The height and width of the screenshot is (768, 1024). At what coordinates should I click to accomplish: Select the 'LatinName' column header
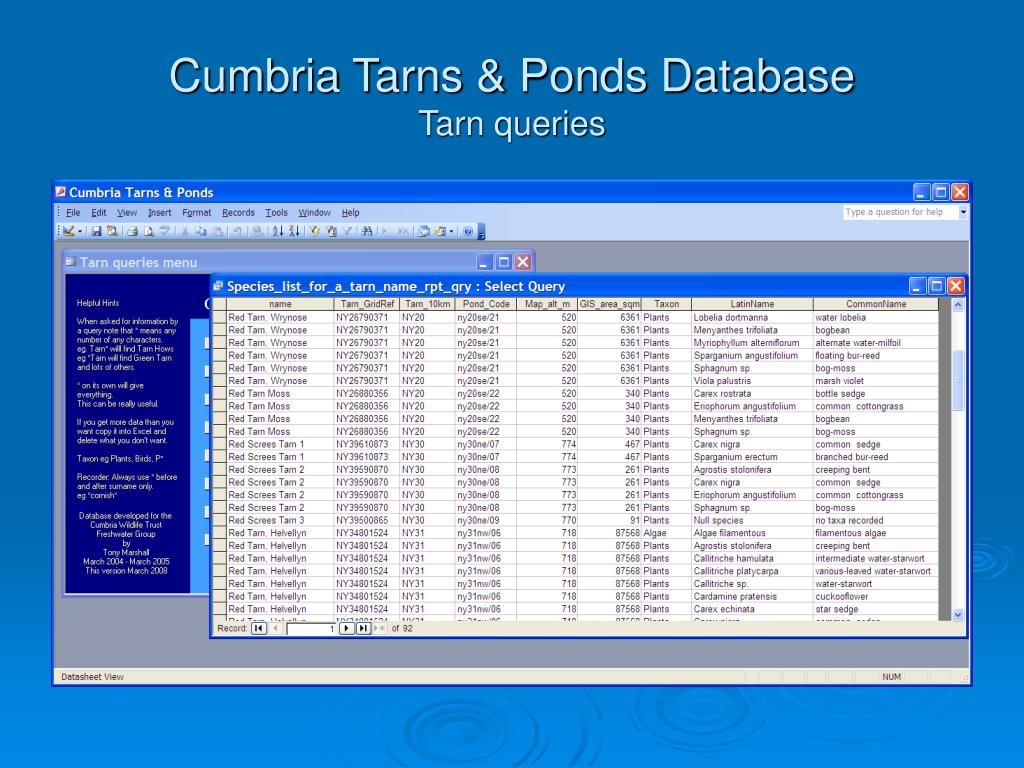pyautogui.click(x=752, y=304)
